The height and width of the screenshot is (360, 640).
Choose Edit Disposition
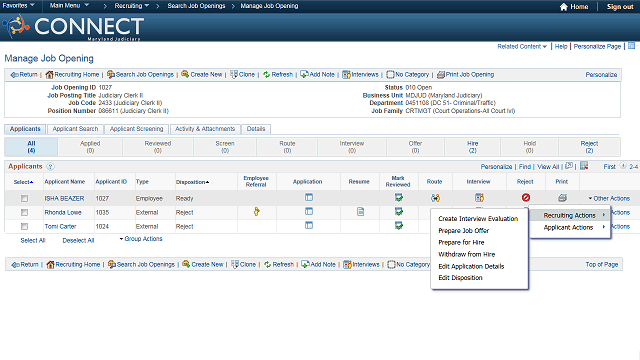tap(460, 278)
